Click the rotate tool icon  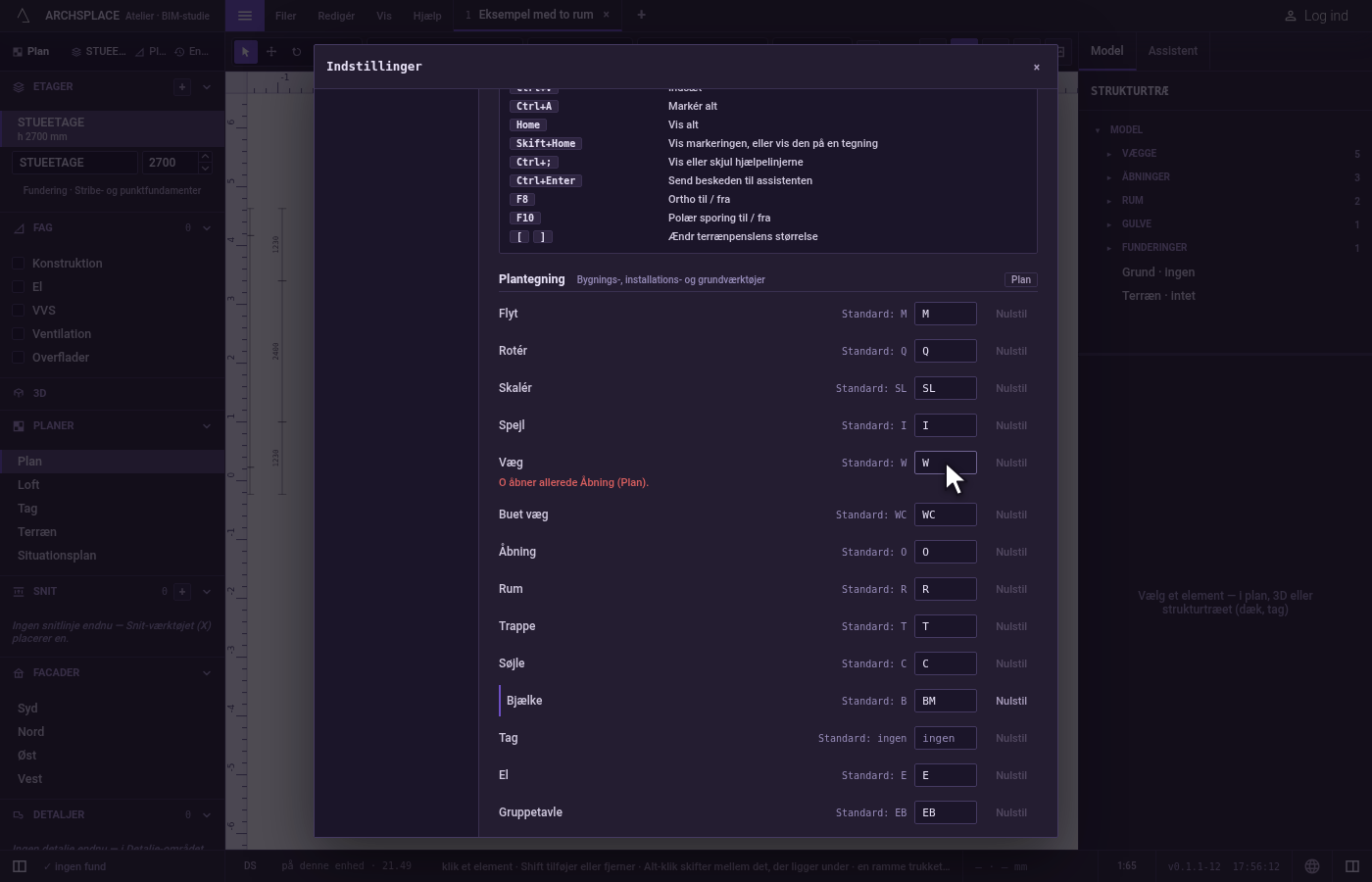[x=296, y=52]
